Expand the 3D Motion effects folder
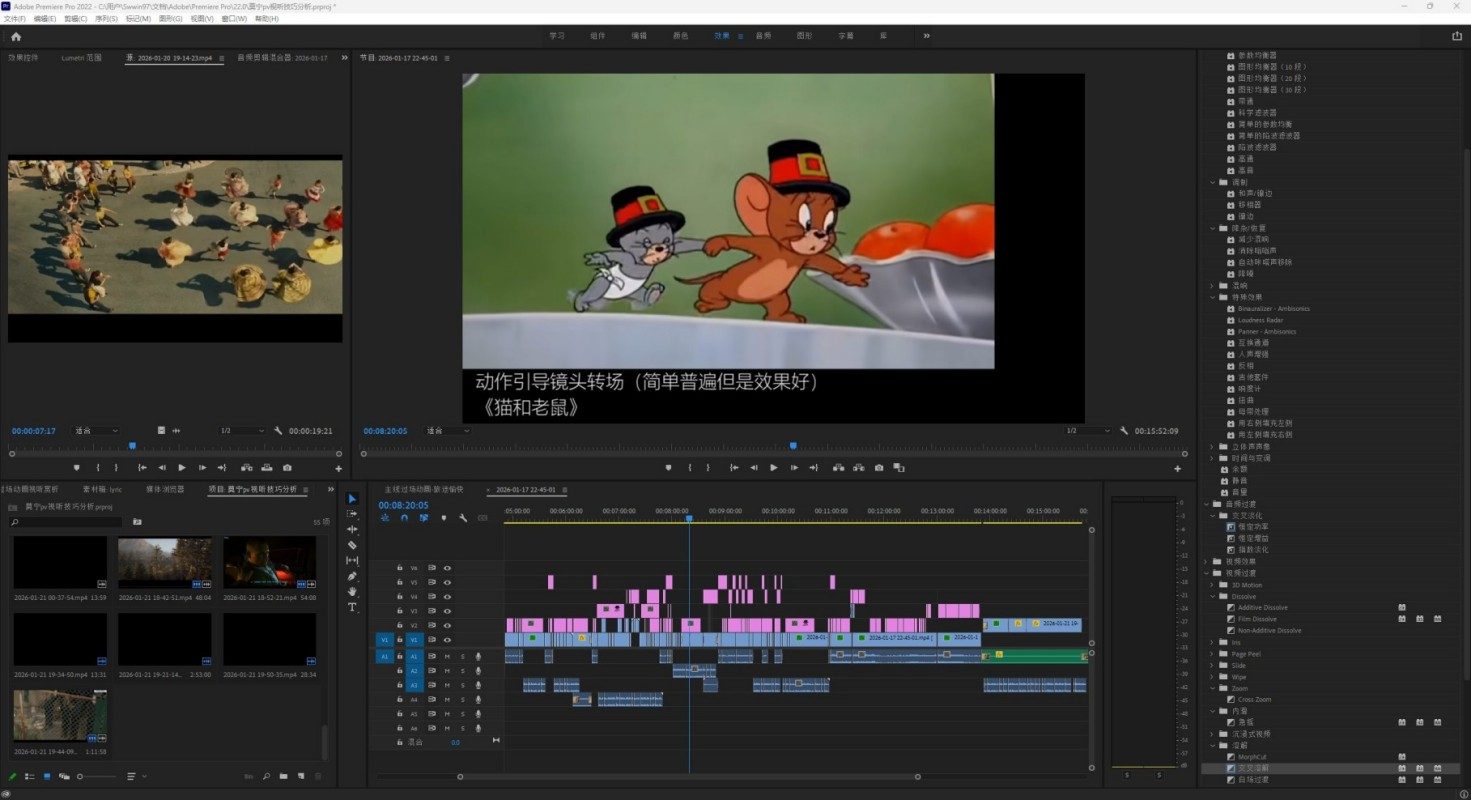 1213,585
